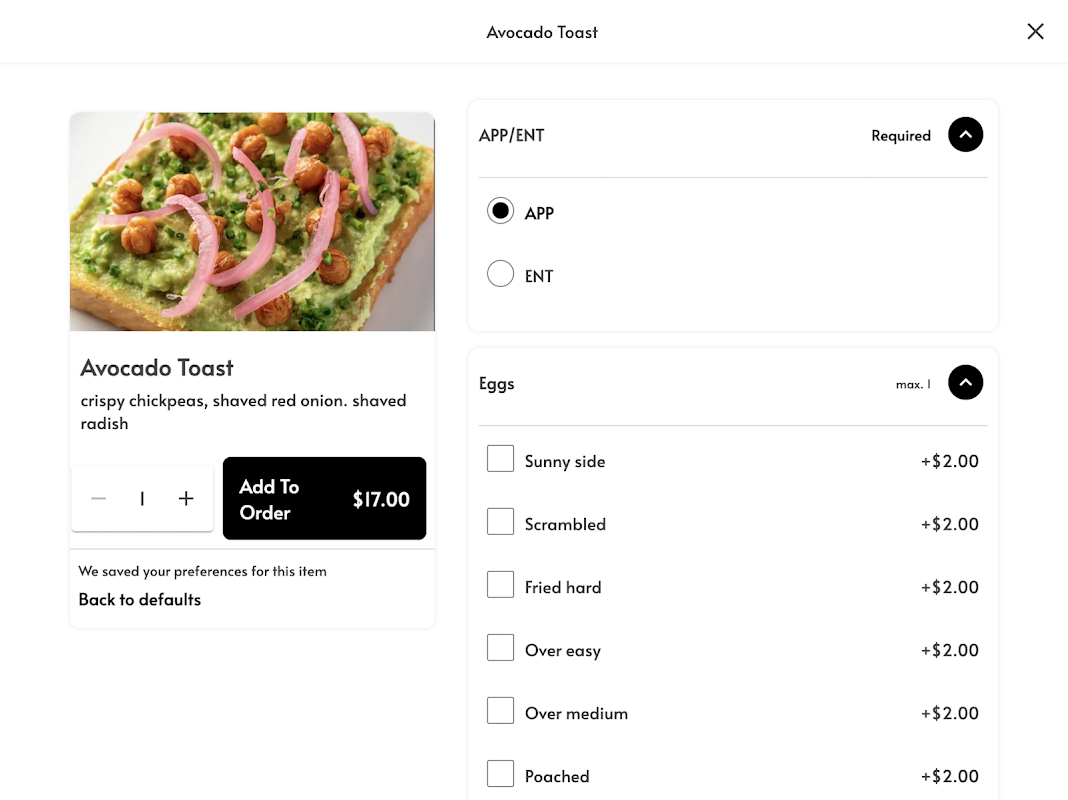Tick the Poached egg checkbox

click(500, 774)
